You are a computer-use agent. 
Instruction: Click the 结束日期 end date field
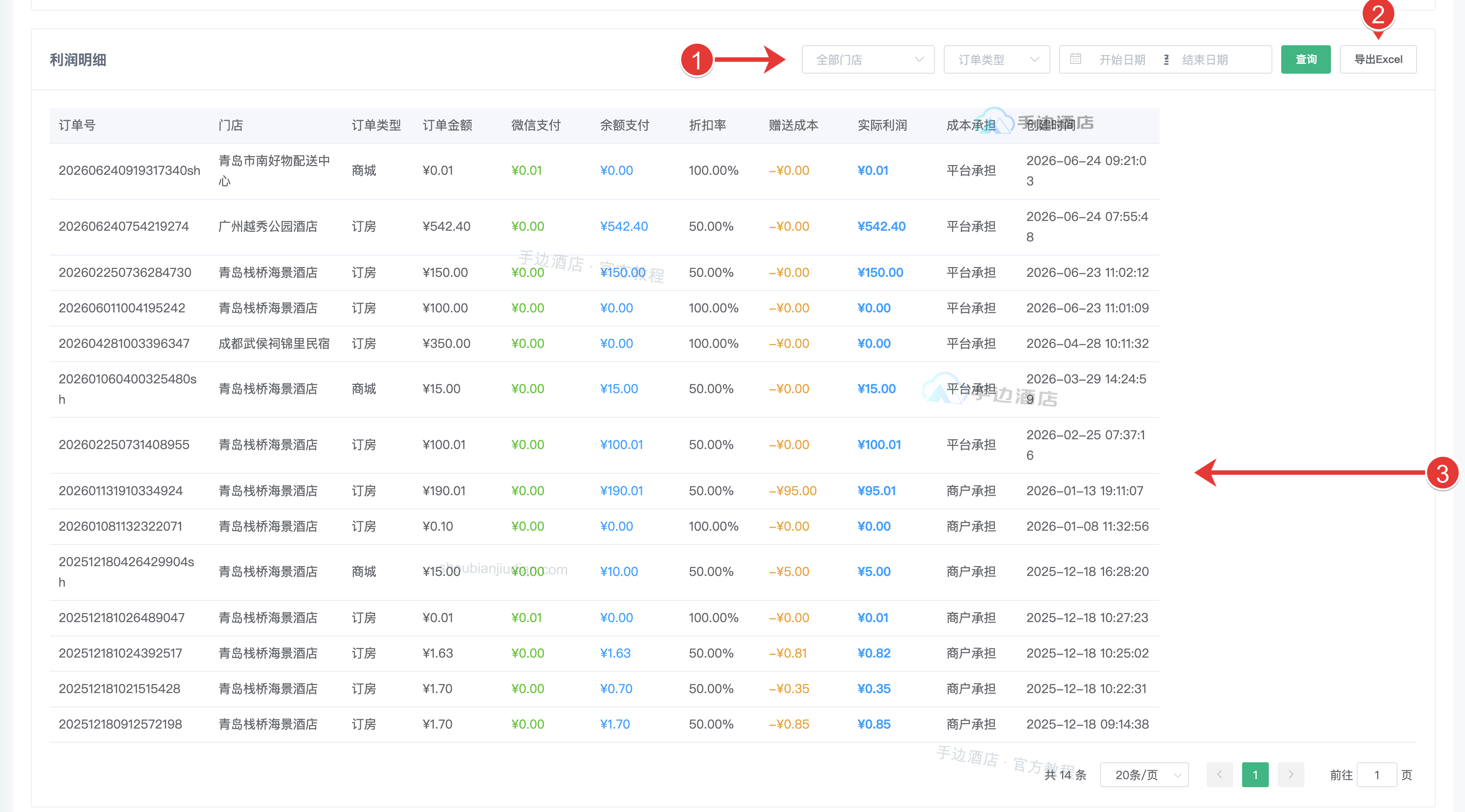coord(1205,59)
